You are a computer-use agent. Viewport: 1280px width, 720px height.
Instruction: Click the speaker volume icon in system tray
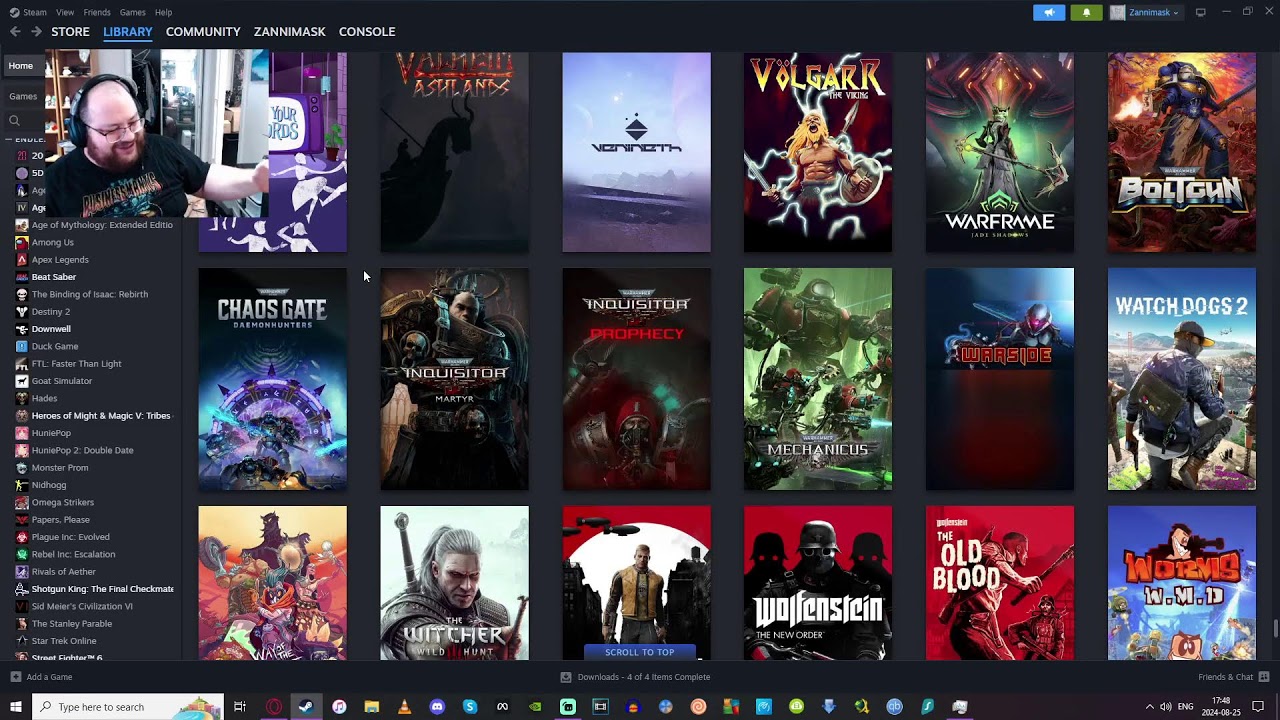click(1166, 707)
